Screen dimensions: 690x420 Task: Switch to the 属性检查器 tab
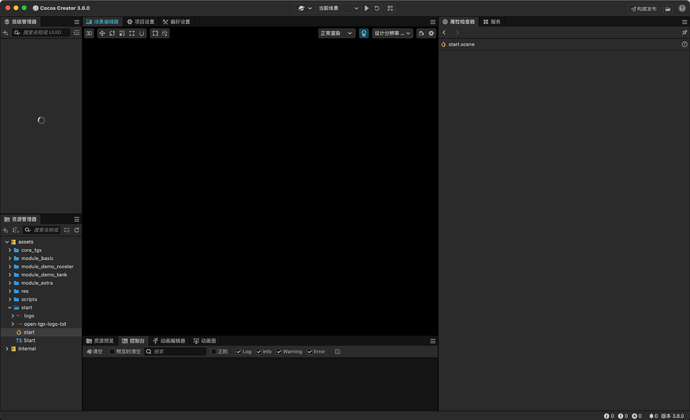459,22
